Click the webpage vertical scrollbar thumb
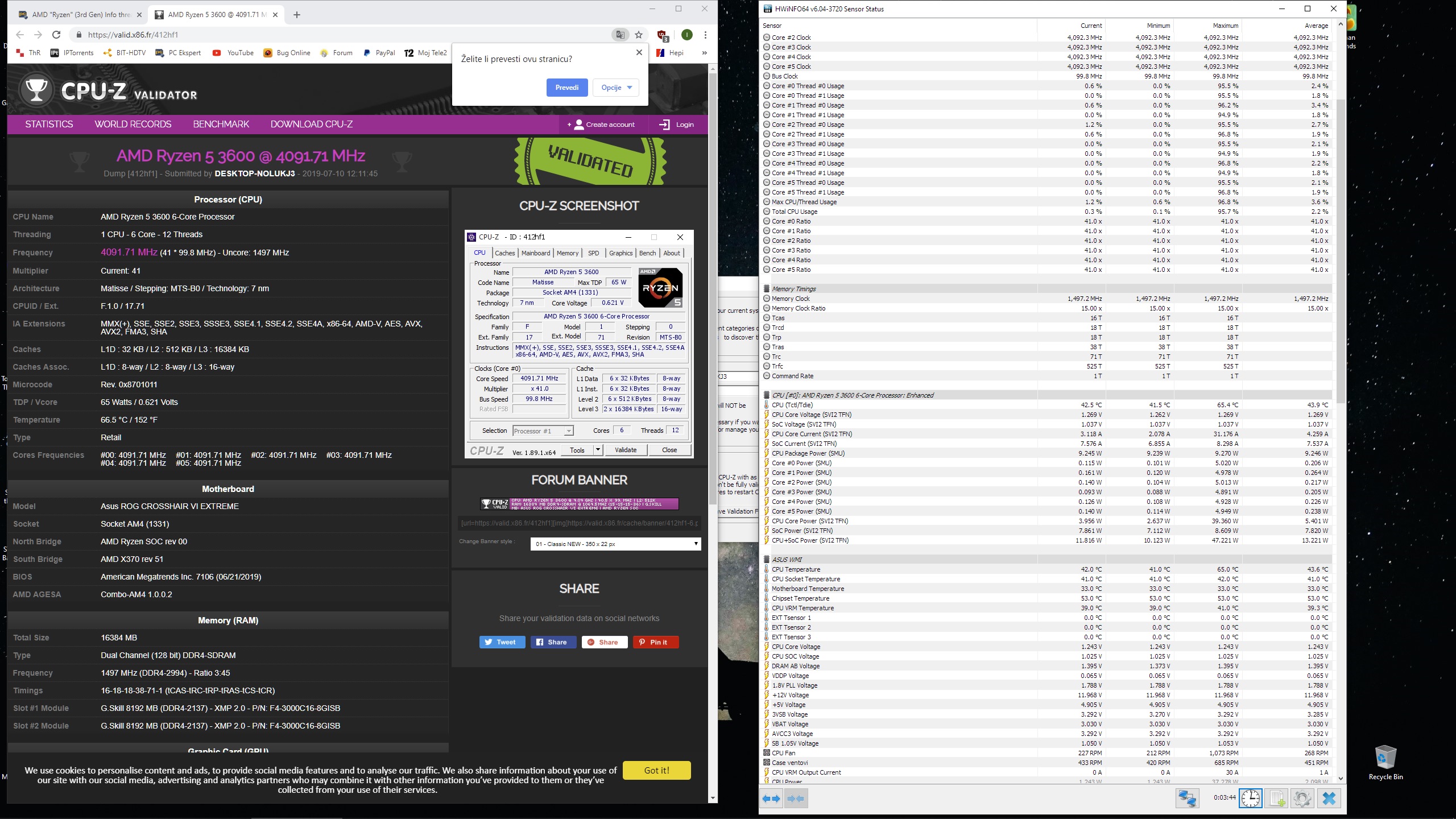The height and width of the screenshot is (819, 1456). click(713, 288)
